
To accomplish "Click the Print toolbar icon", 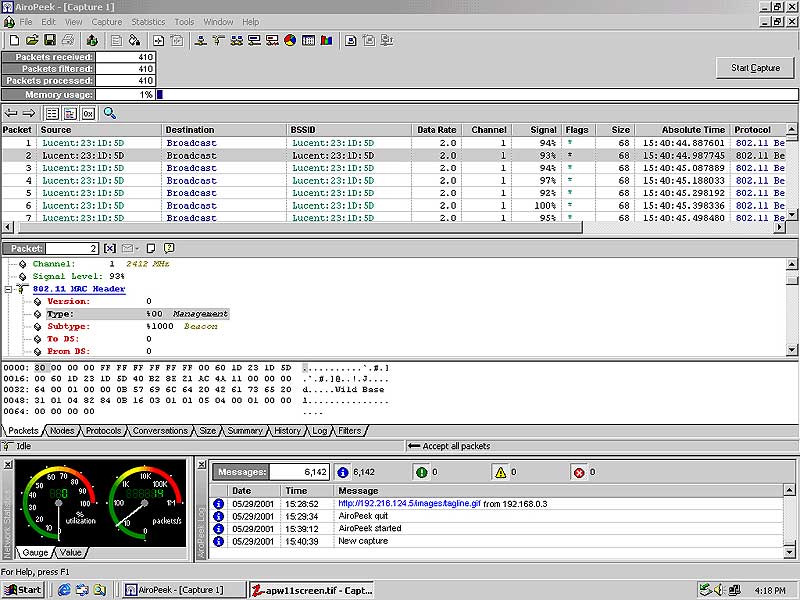I will pos(68,40).
